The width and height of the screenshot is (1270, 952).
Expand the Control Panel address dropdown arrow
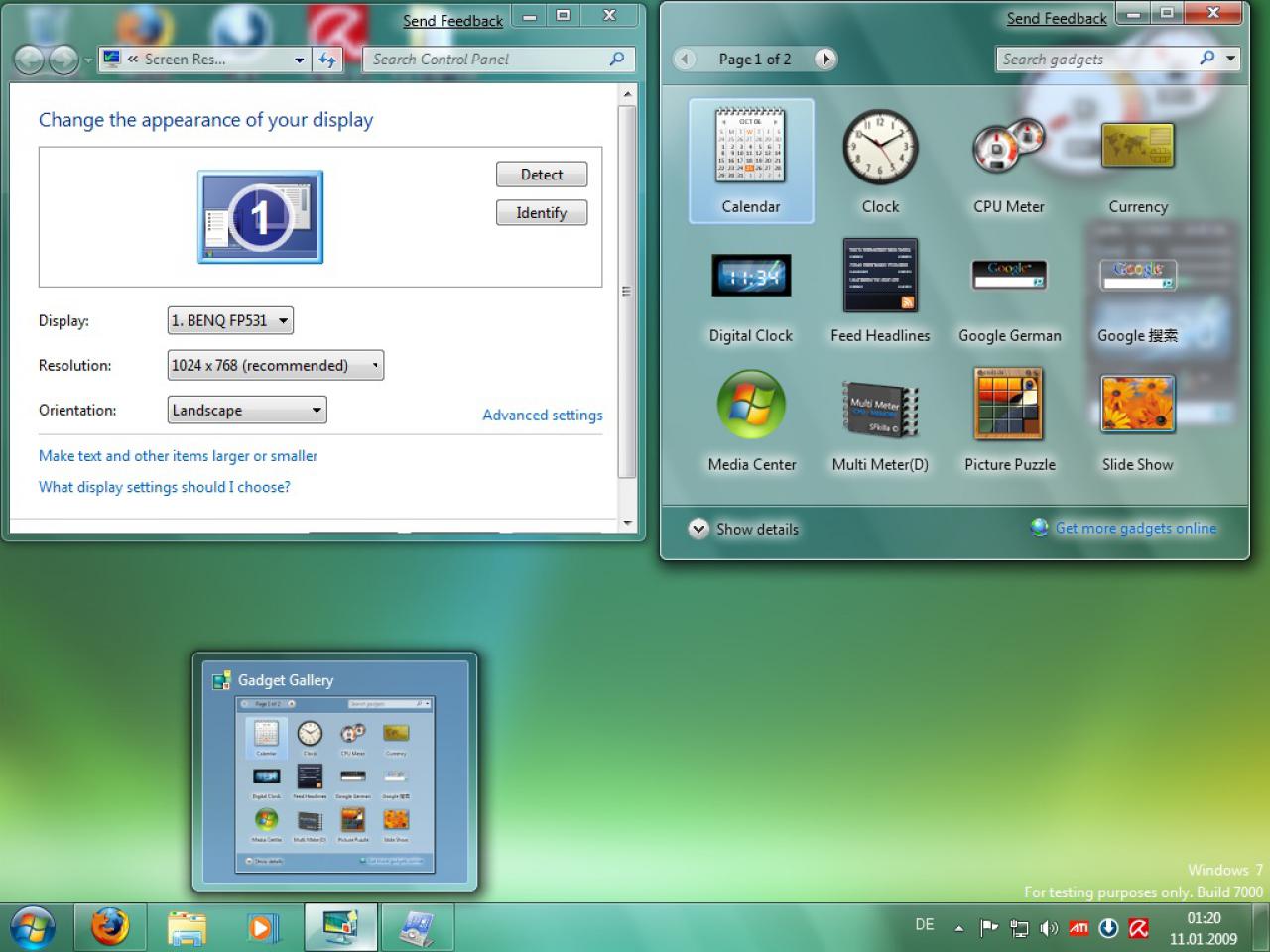[x=300, y=59]
